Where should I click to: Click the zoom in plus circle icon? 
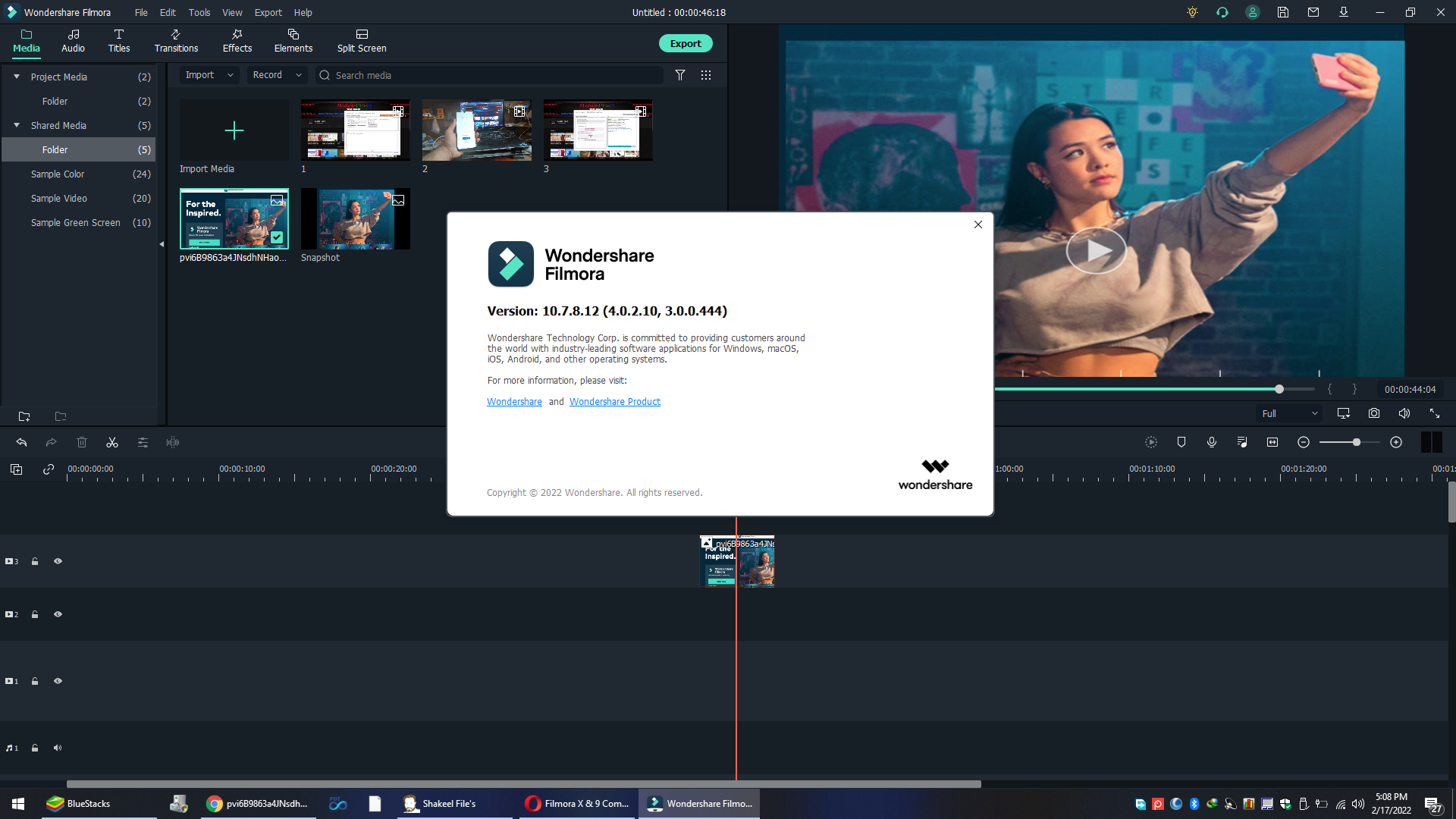tap(1396, 442)
